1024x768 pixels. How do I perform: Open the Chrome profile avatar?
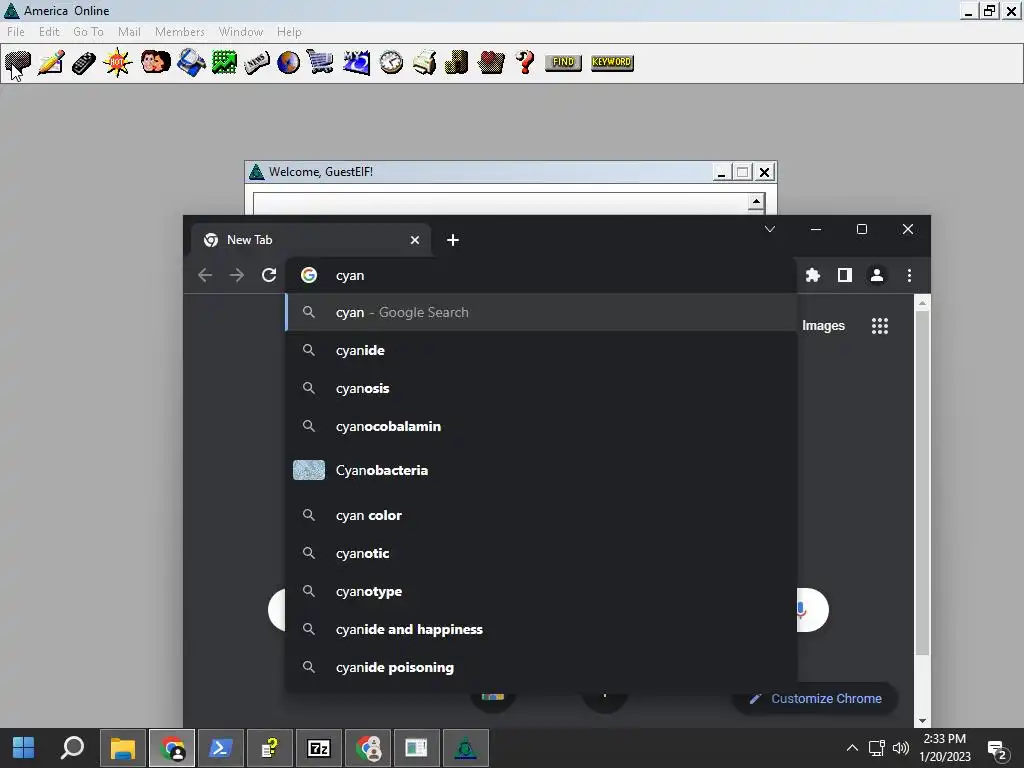(x=877, y=276)
